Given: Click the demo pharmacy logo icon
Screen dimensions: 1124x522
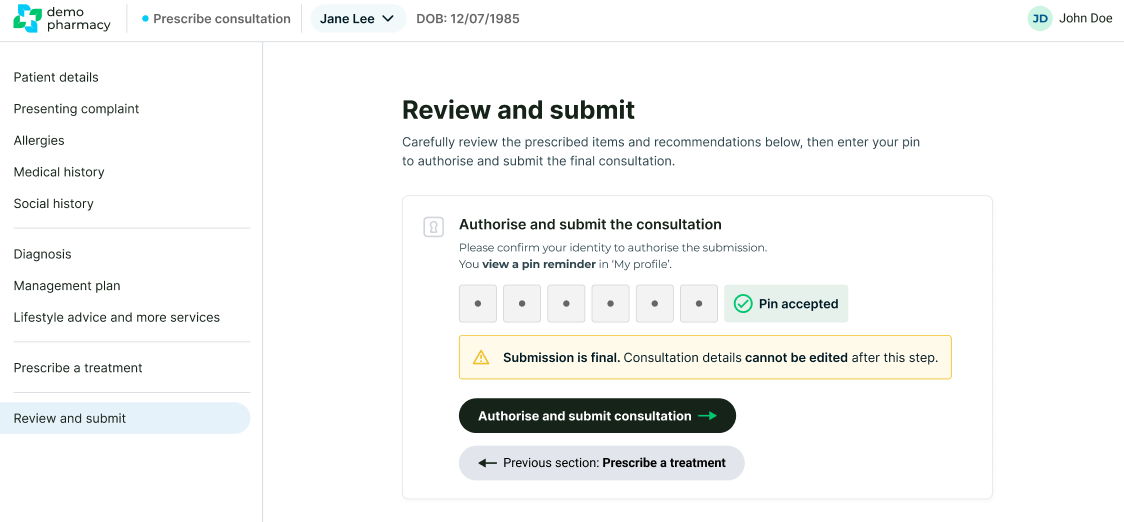Looking at the screenshot, I should [x=28, y=18].
